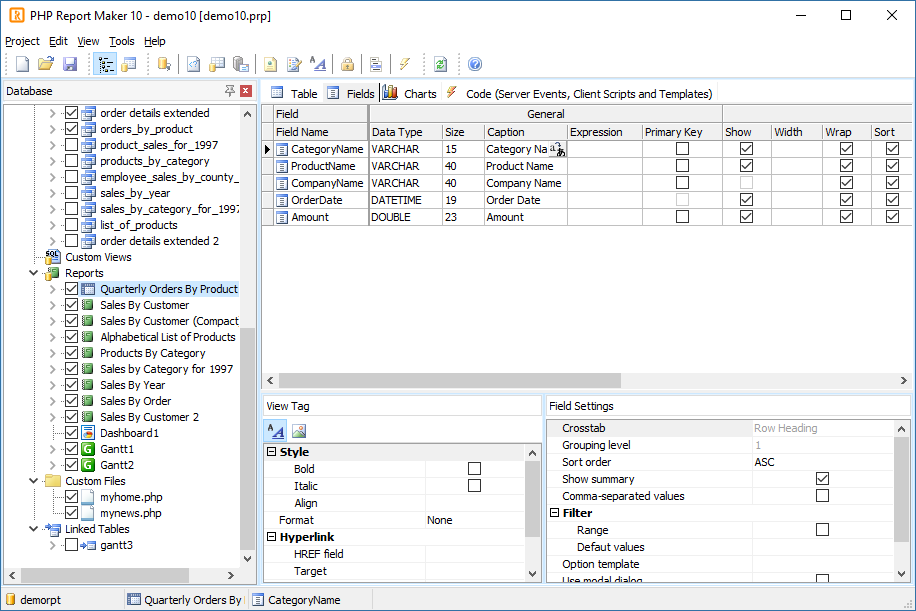
Task: Click the View Tag formatted text icon
Action: pos(276,431)
